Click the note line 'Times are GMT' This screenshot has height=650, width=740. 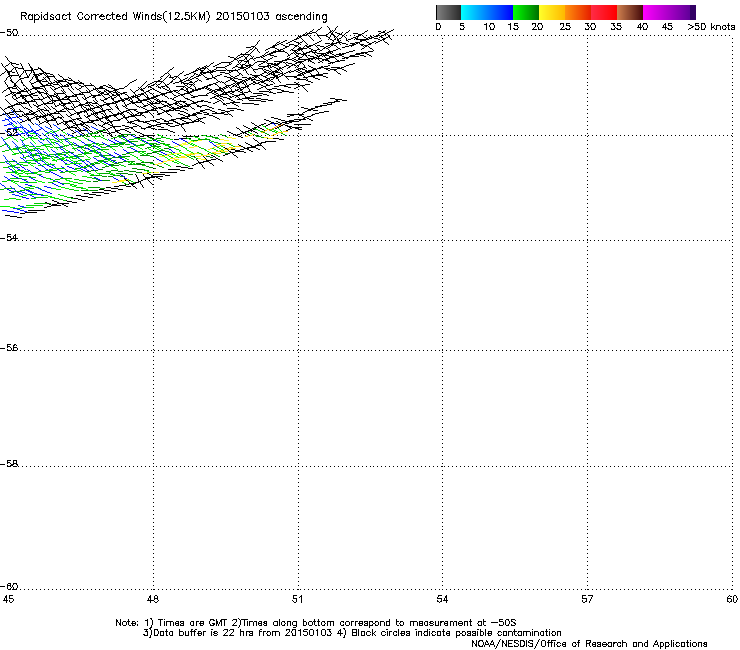(193, 623)
